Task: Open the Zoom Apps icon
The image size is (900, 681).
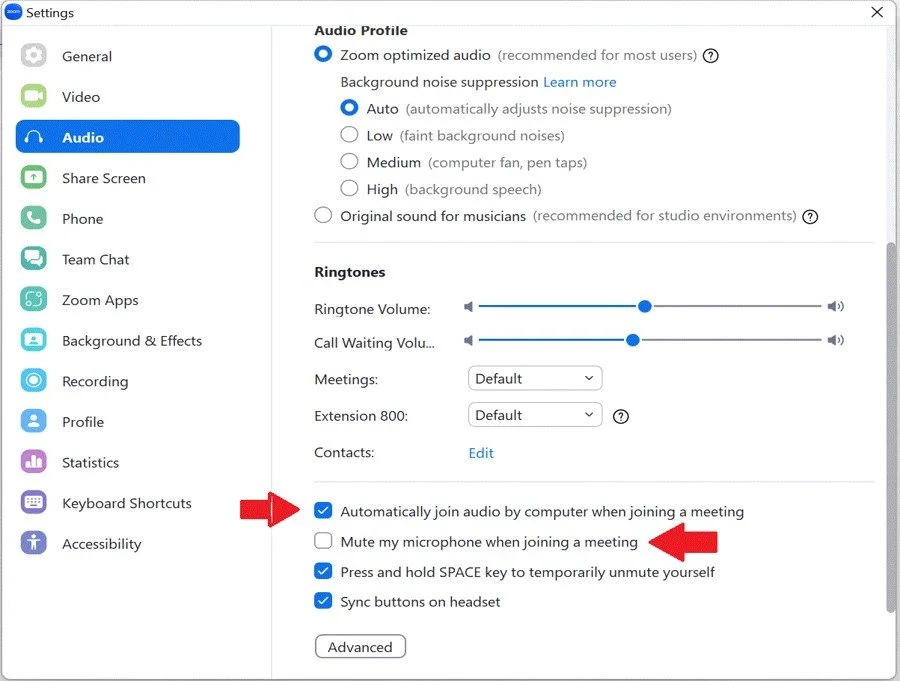Action: point(33,299)
